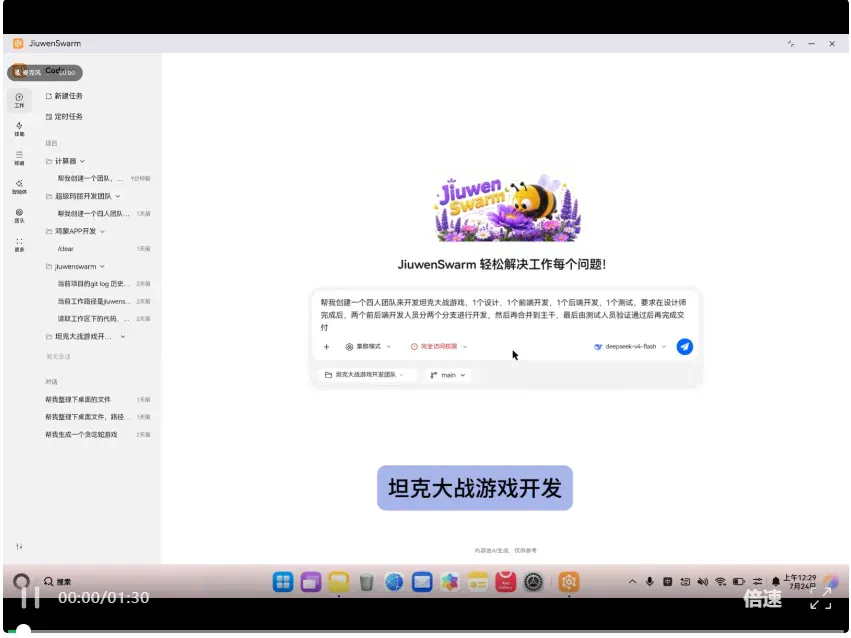The height and width of the screenshot is (638, 851).
Task: Open the globe browser icon in the taskbar
Action: tap(394, 582)
